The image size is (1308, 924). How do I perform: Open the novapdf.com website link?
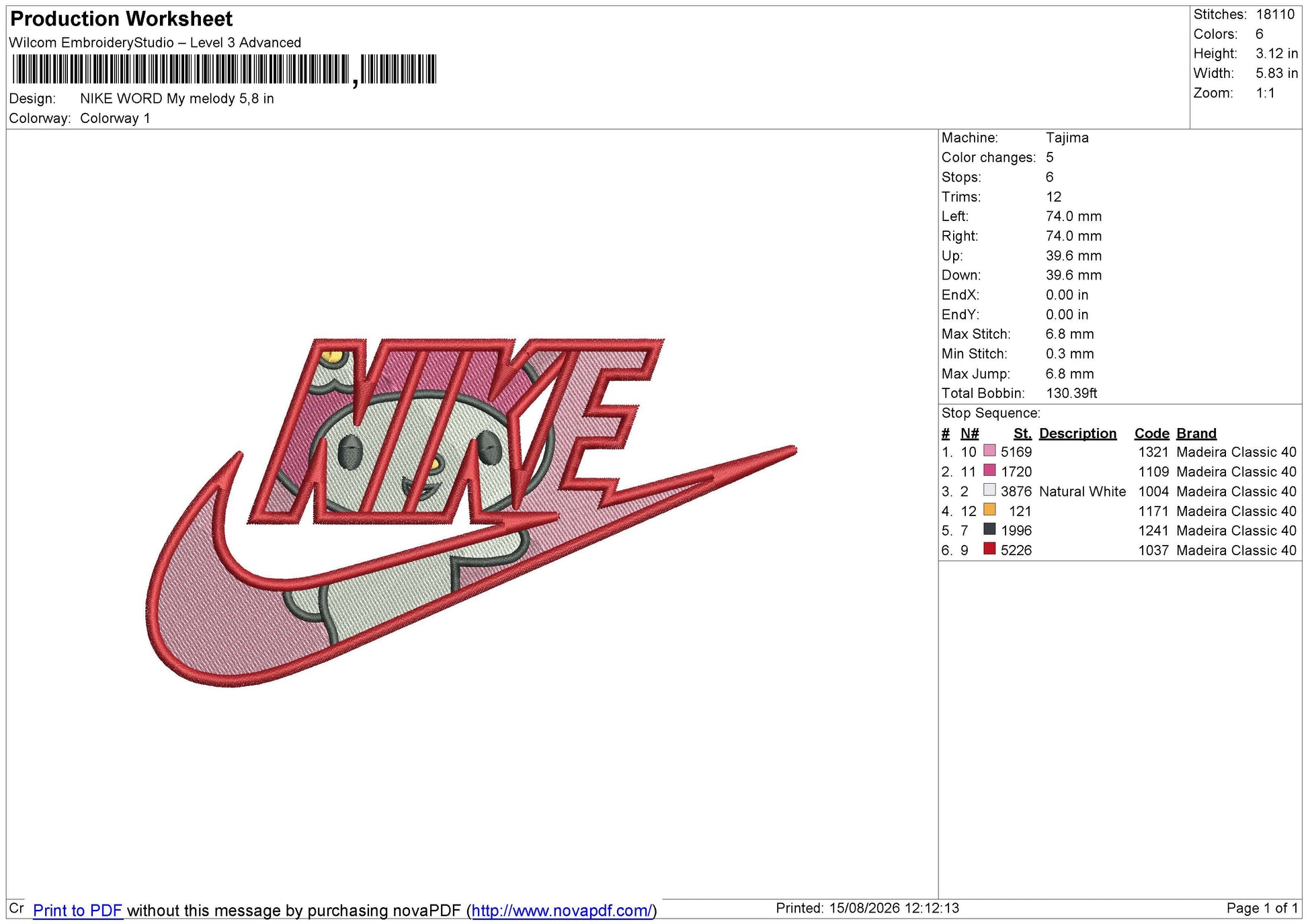pos(562,911)
